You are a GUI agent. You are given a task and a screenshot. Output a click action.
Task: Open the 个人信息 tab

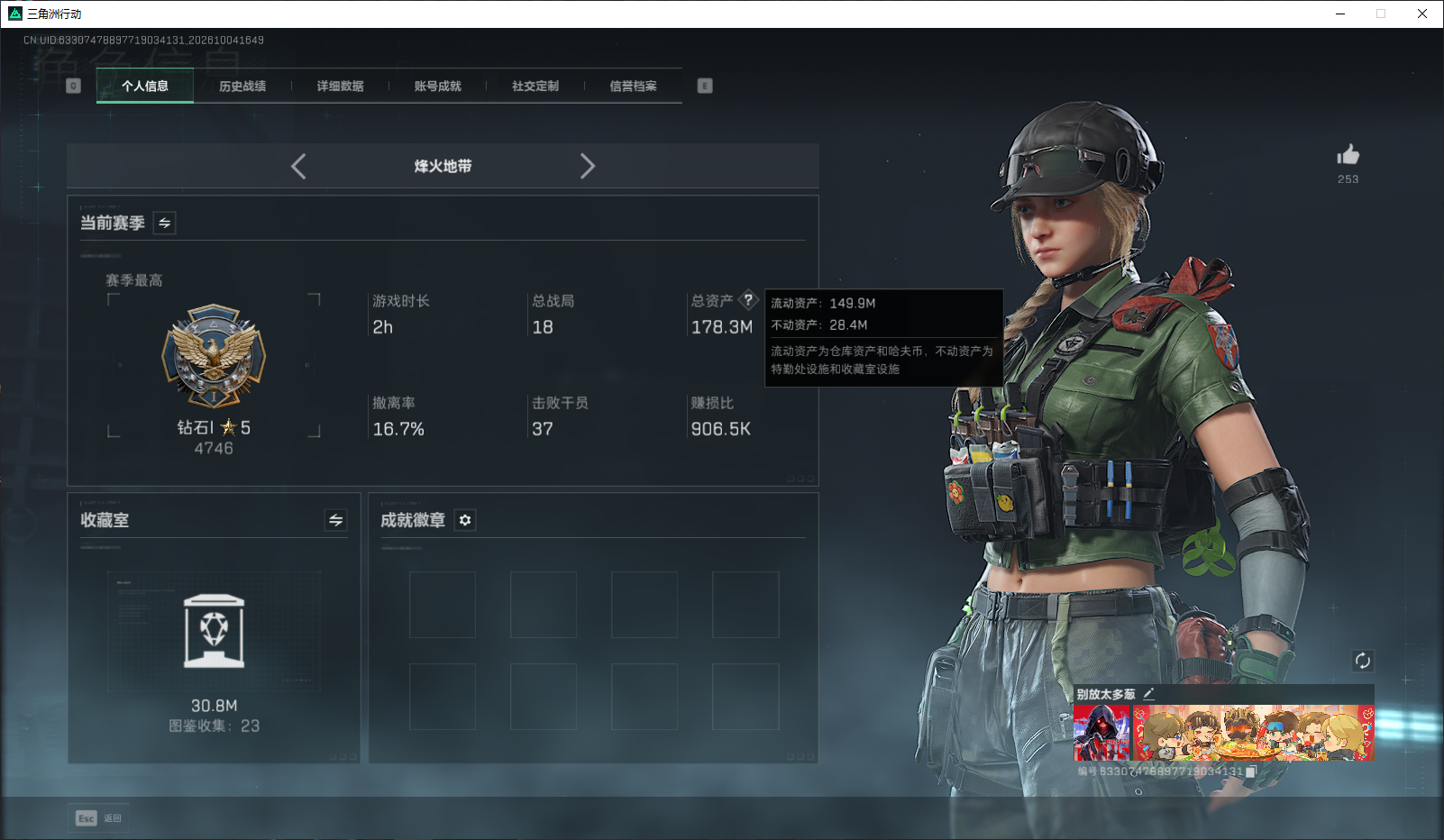pos(145,86)
